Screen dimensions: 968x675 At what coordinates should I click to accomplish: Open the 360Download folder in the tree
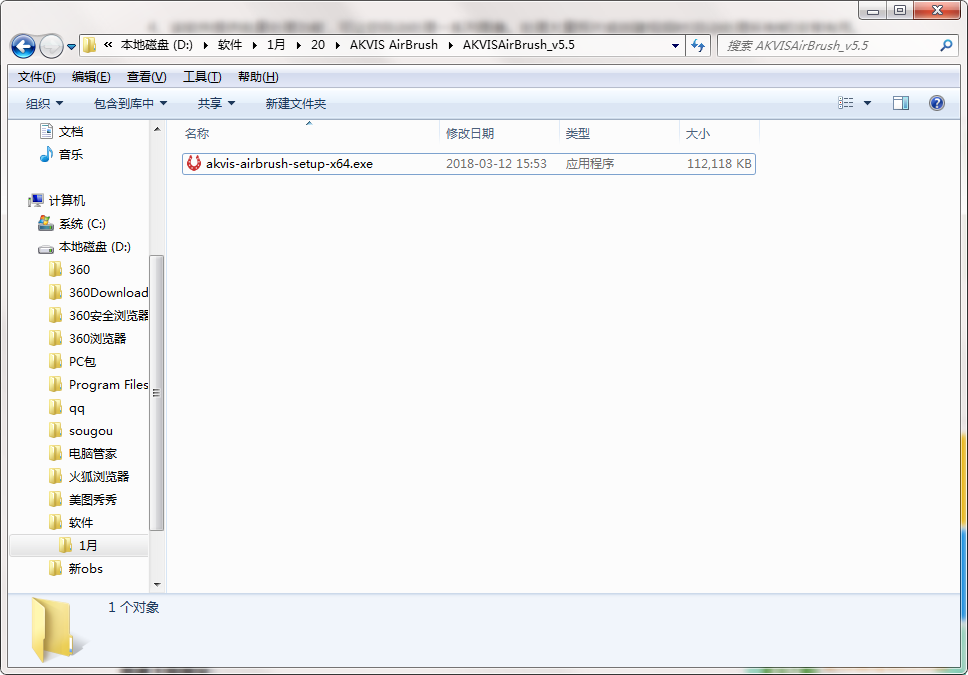tap(98, 293)
